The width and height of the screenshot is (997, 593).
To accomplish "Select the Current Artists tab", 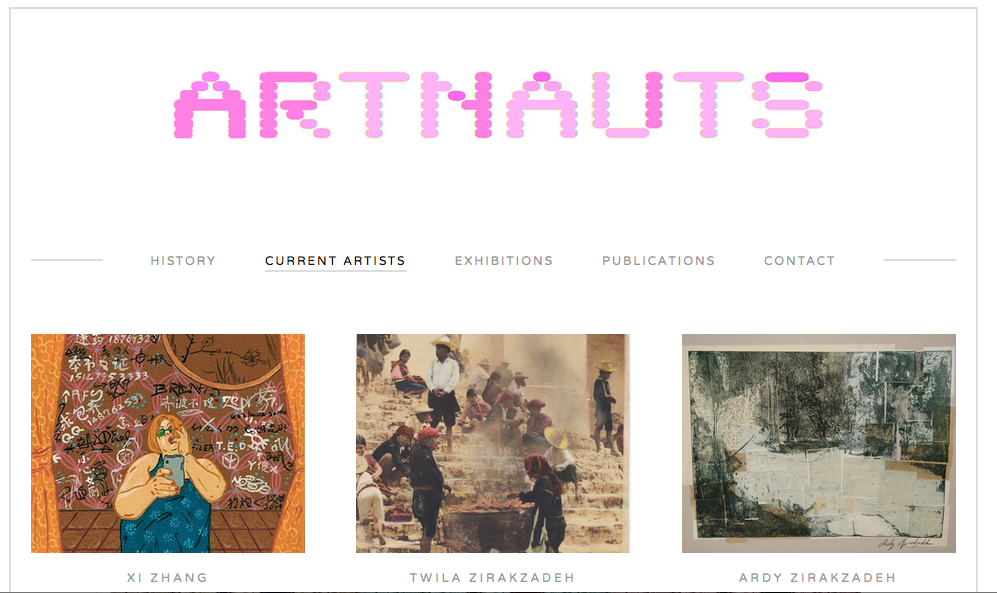I will point(335,261).
